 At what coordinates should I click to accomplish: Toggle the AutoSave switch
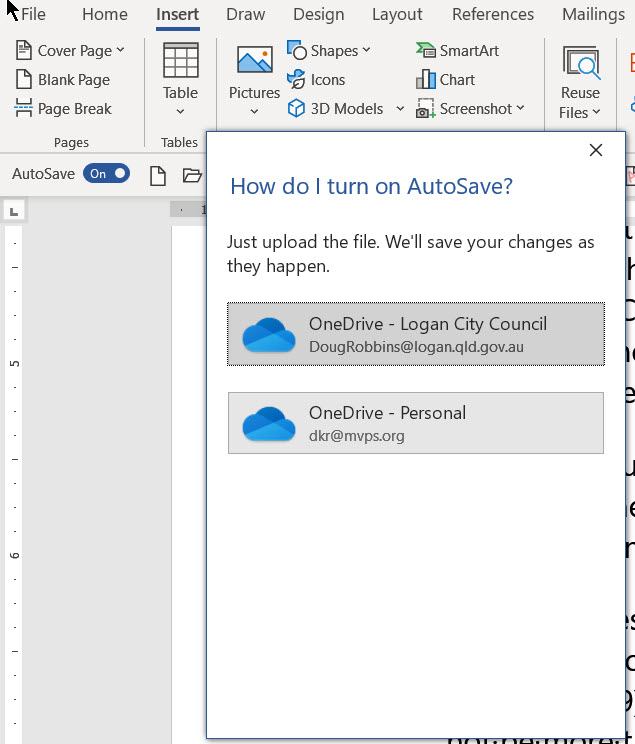click(x=106, y=174)
